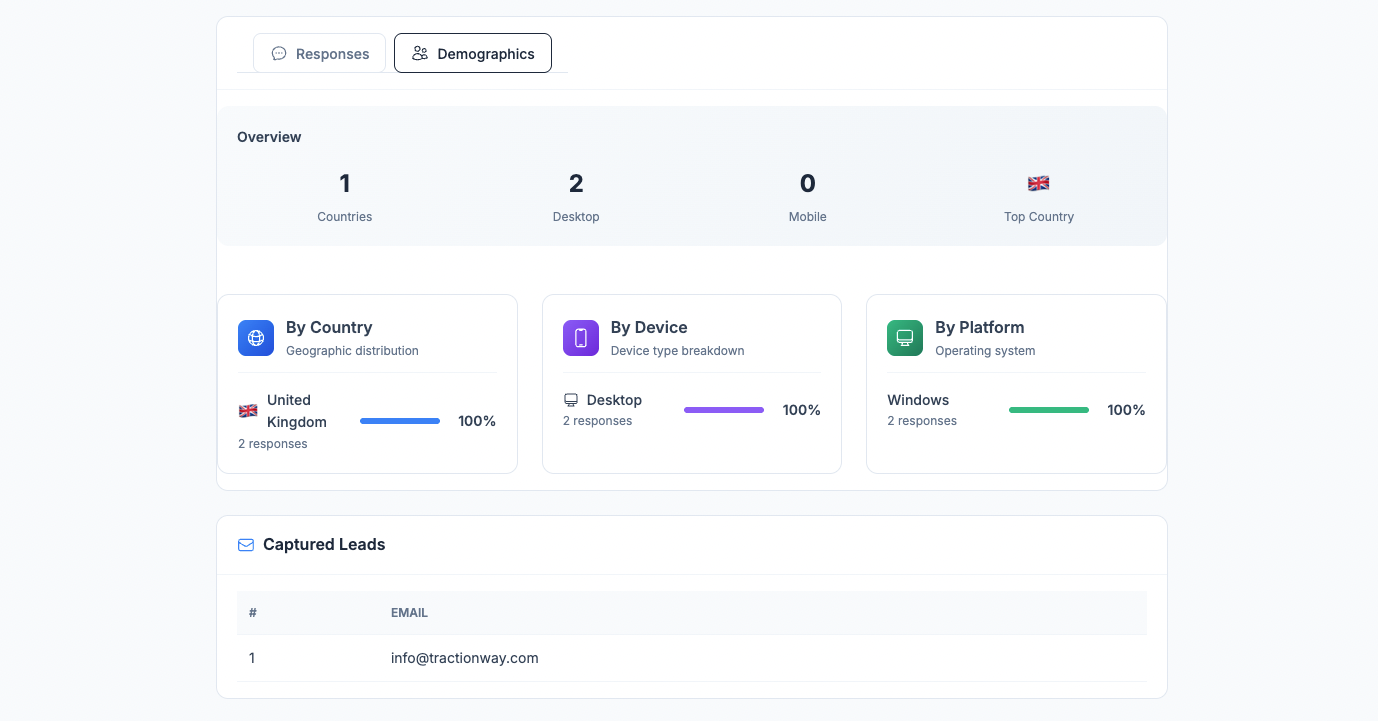Click the UK flag beside United Kingdom
This screenshot has width=1378, height=721.
[249, 410]
